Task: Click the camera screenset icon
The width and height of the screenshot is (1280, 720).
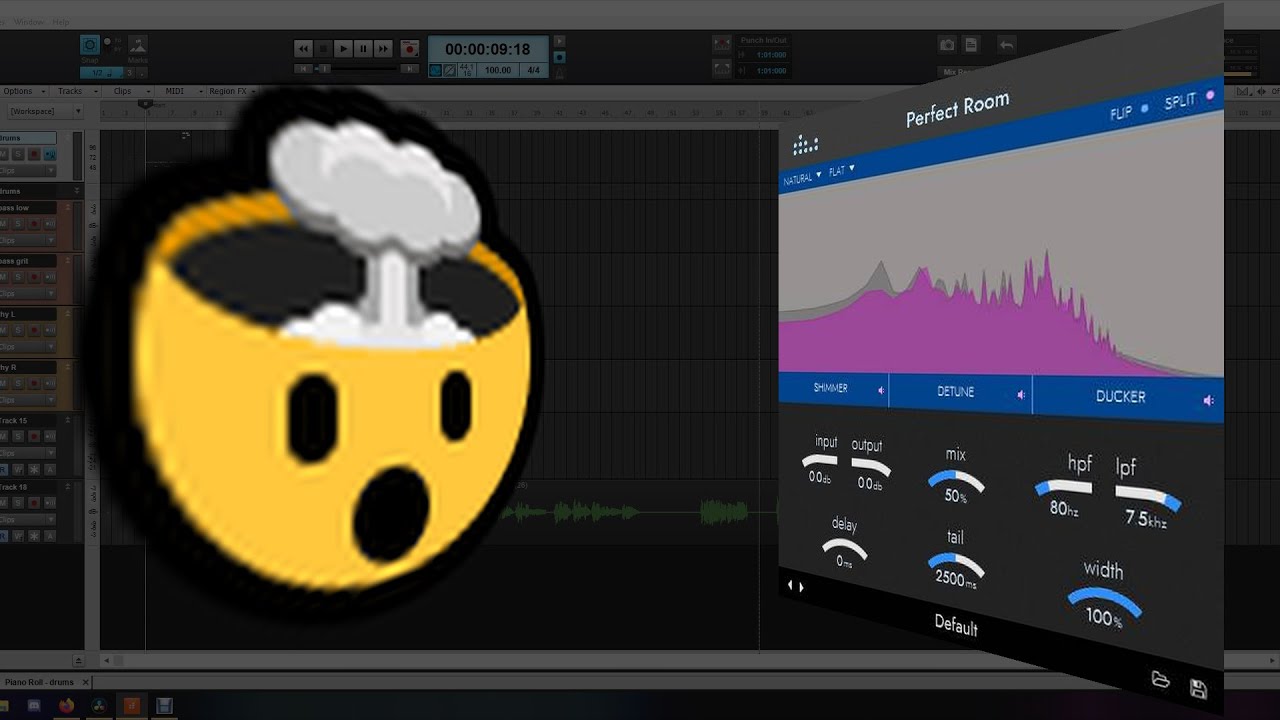Action: point(947,45)
